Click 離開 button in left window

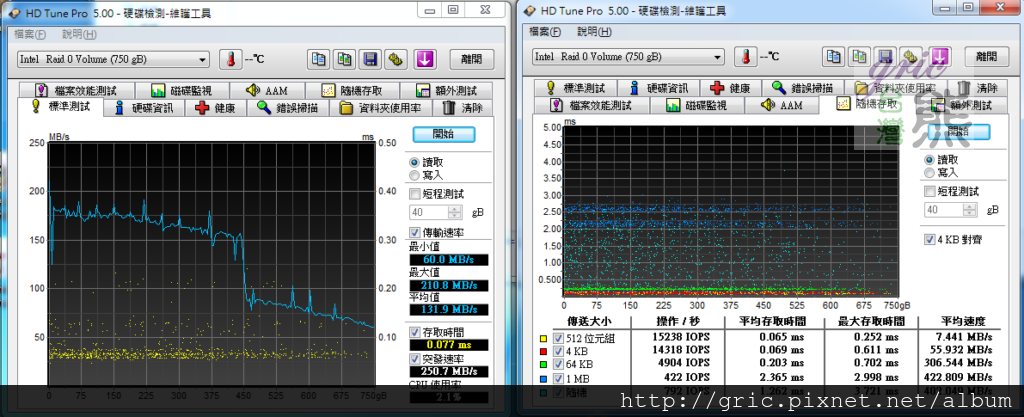click(472, 59)
